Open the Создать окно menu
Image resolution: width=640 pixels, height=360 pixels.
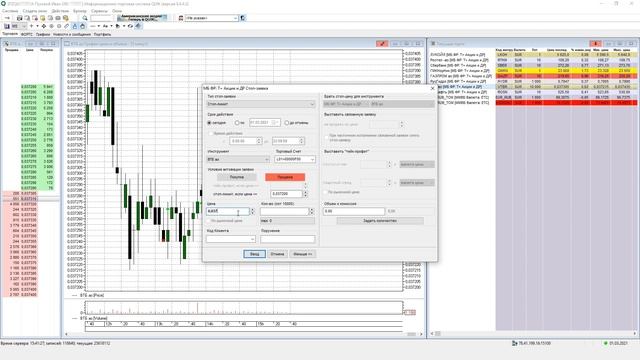tap(35, 11)
